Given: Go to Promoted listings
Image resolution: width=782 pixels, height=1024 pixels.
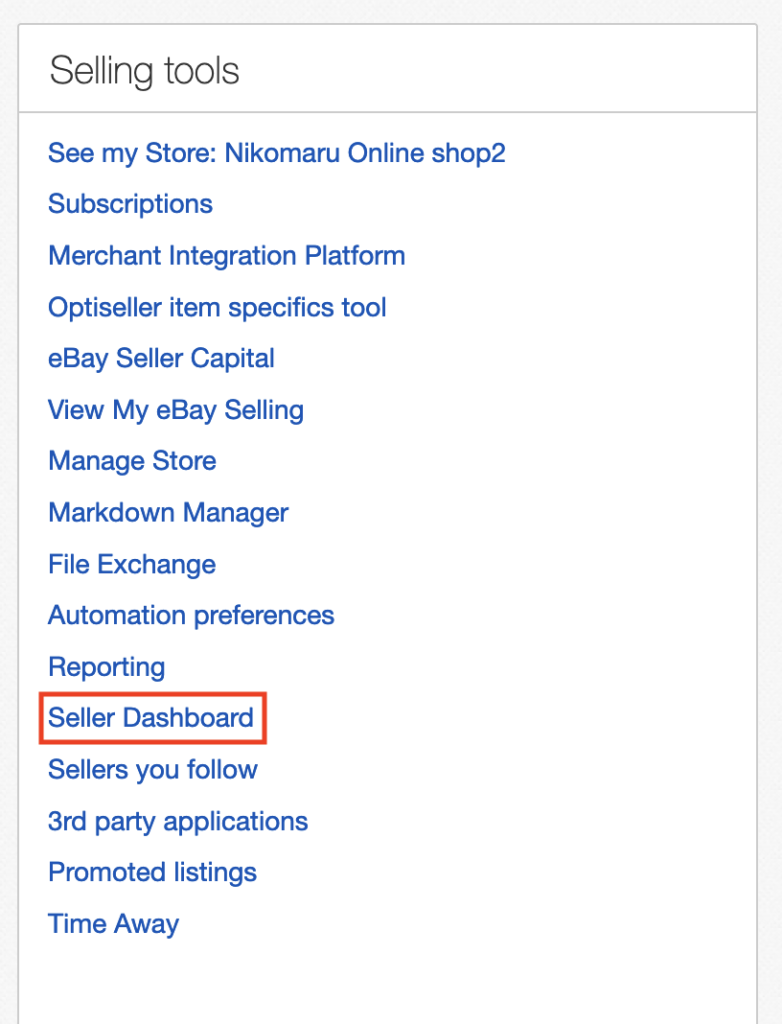Looking at the screenshot, I should coord(152,872).
